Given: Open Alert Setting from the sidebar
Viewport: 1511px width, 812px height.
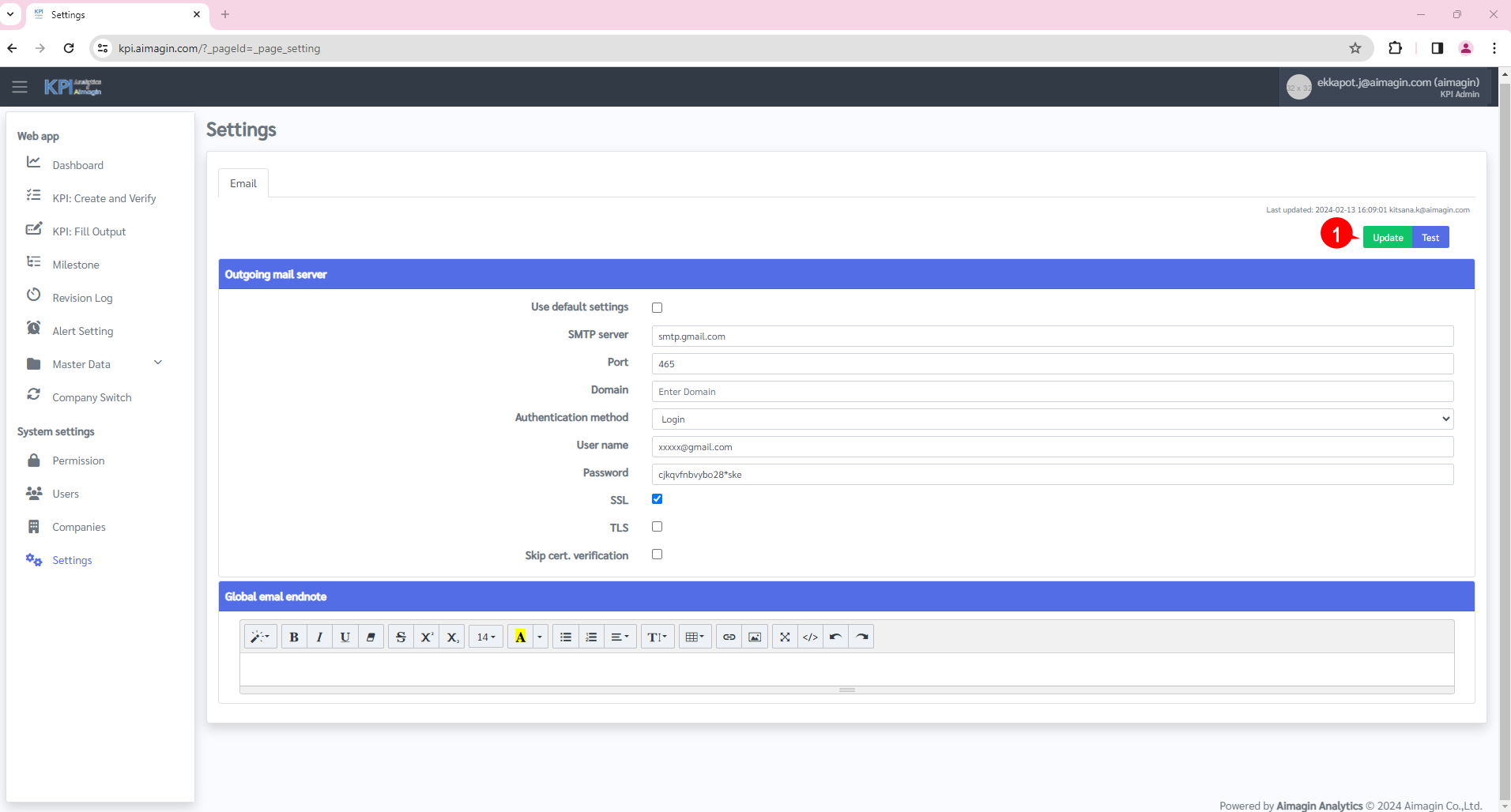Looking at the screenshot, I should tap(82, 330).
